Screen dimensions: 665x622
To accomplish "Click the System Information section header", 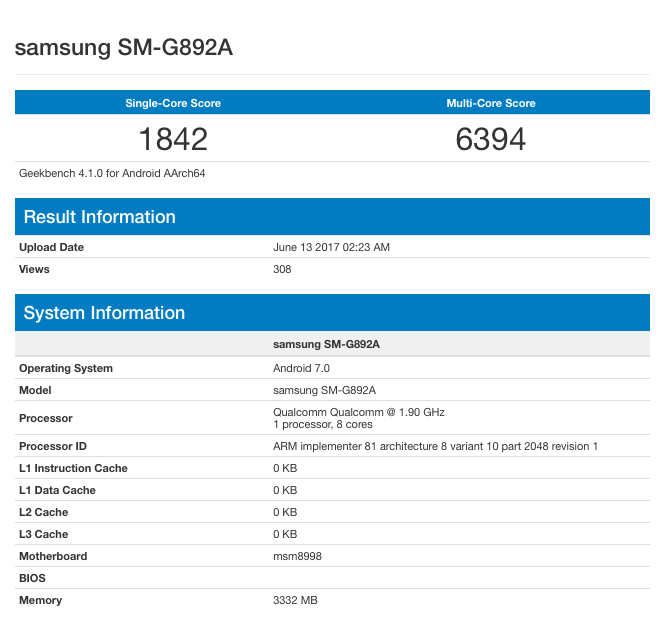I will point(104,313).
